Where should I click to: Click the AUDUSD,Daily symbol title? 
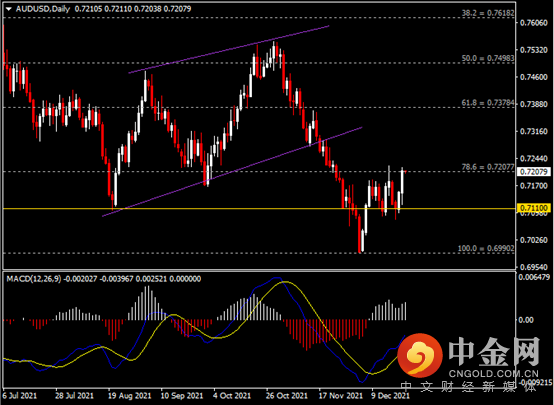[x=43, y=9]
